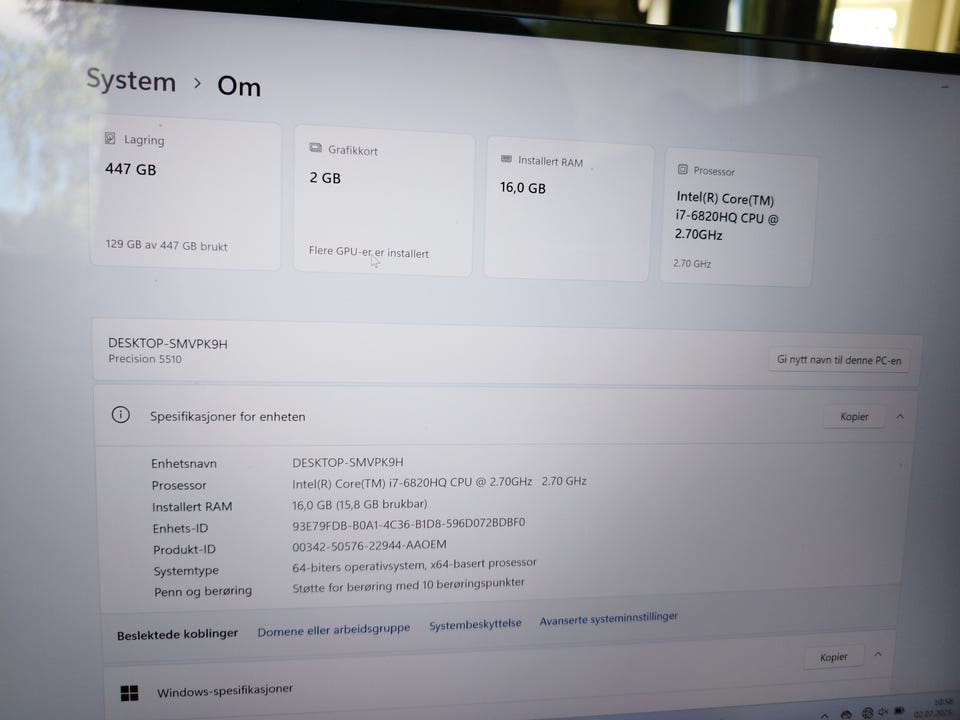Open the taskbar clock and date

(934, 708)
